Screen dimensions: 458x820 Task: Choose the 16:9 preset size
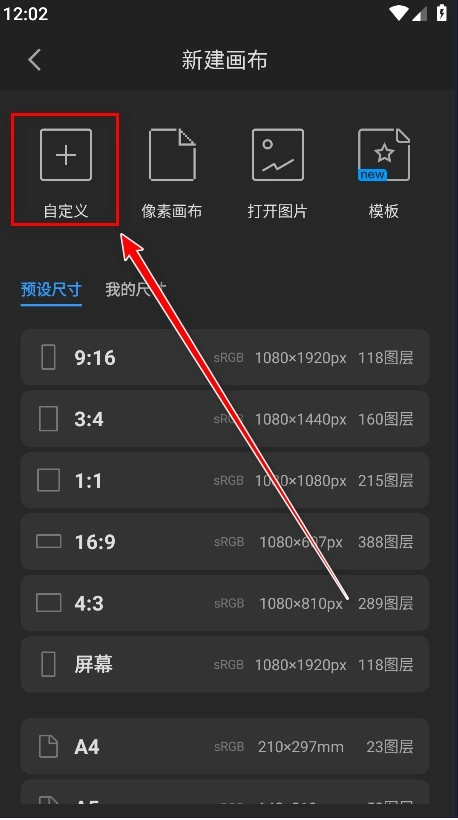point(225,542)
